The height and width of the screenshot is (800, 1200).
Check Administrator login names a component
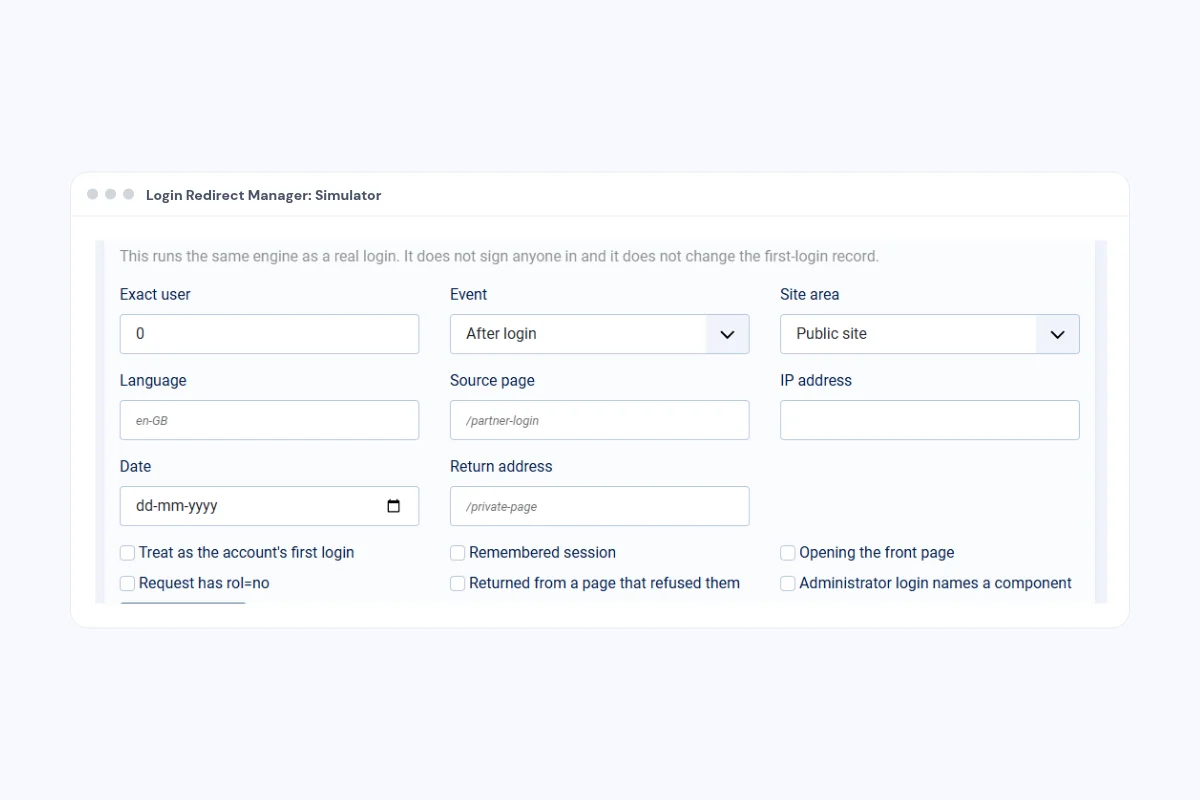coord(788,583)
